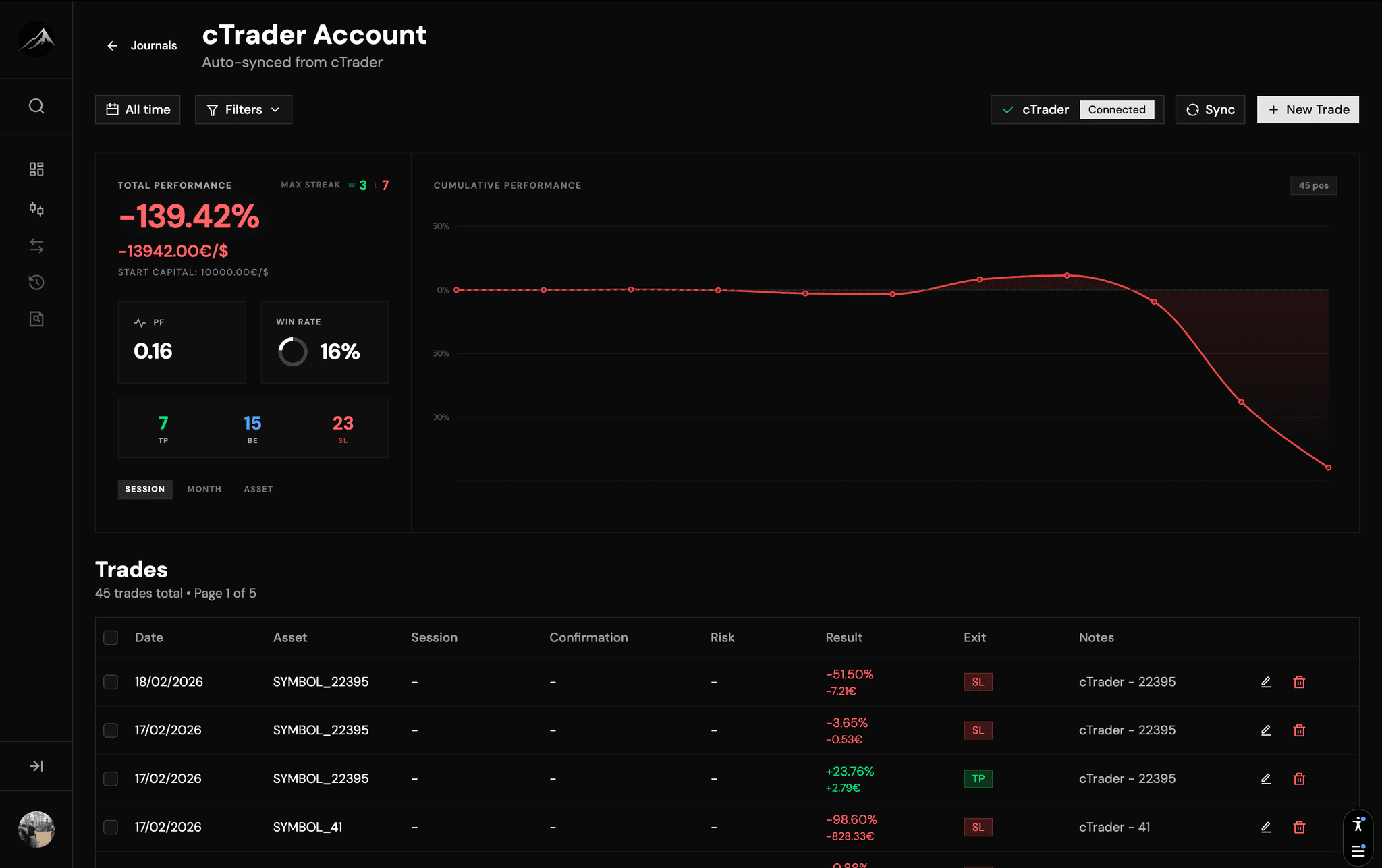Image resolution: width=1382 pixels, height=868 pixels.
Task: Click the document search sidebar icon
Action: click(36, 319)
